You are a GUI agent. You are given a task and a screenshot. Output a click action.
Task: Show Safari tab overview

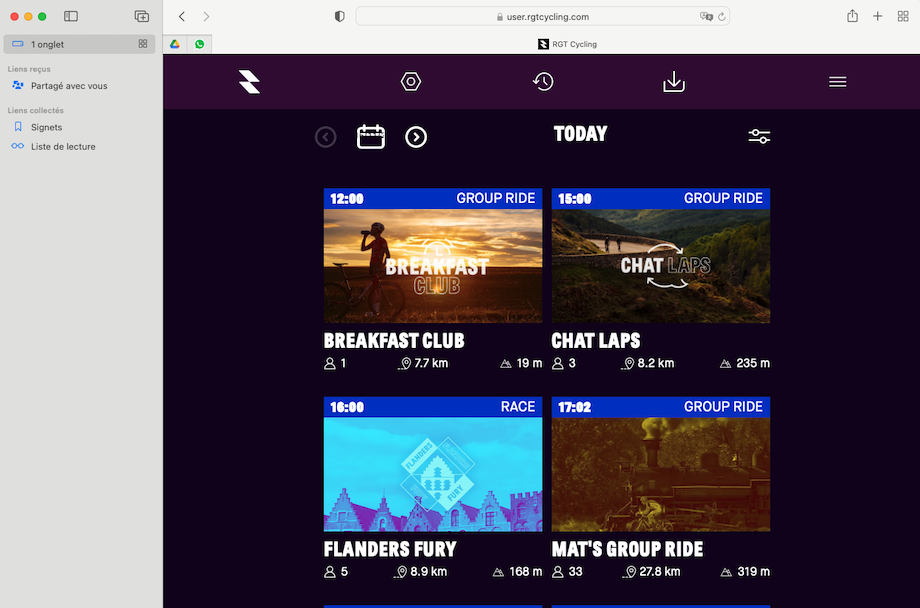pyautogui.click(x=903, y=16)
